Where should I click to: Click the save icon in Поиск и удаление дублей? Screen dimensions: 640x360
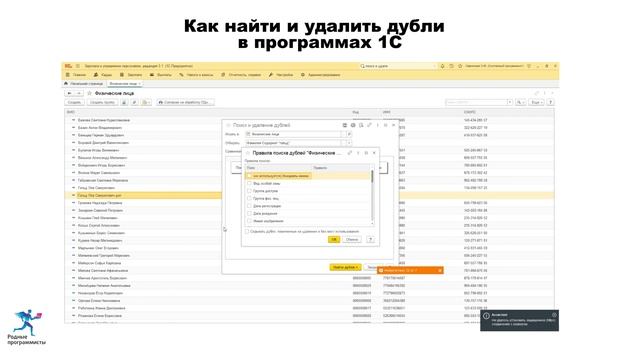345,125
